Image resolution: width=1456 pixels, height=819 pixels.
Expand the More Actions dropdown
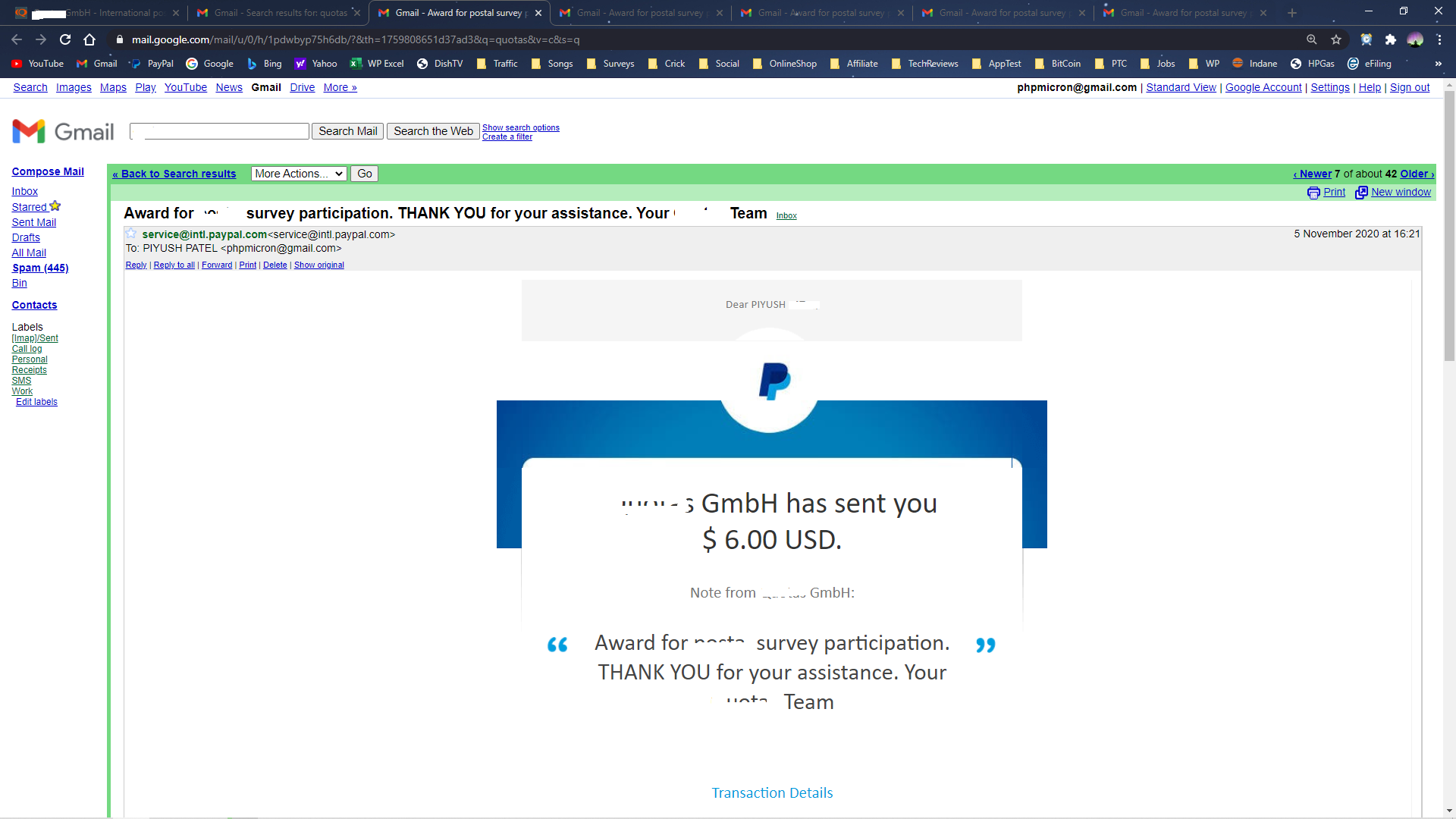(299, 174)
